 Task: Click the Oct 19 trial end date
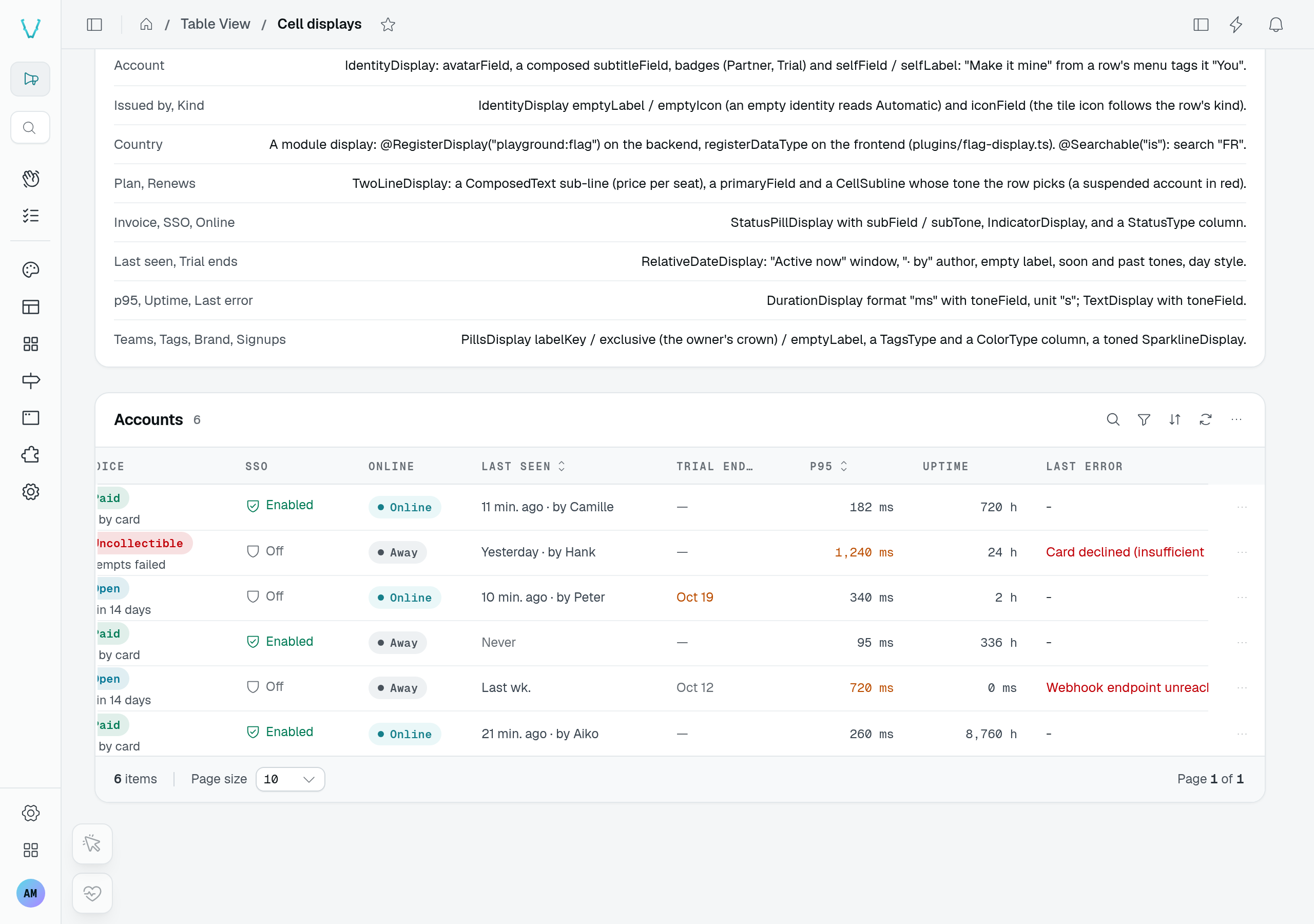(695, 597)
